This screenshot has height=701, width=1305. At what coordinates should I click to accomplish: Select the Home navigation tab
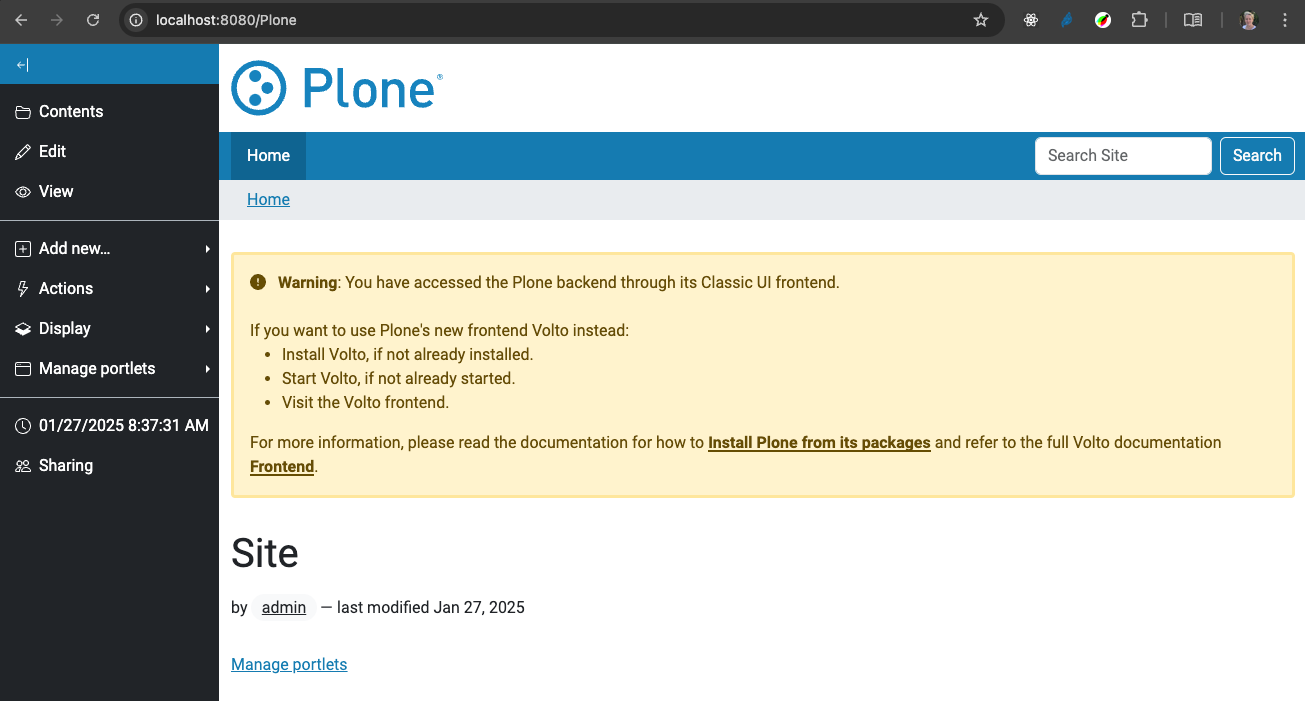(x=268, y=156)
